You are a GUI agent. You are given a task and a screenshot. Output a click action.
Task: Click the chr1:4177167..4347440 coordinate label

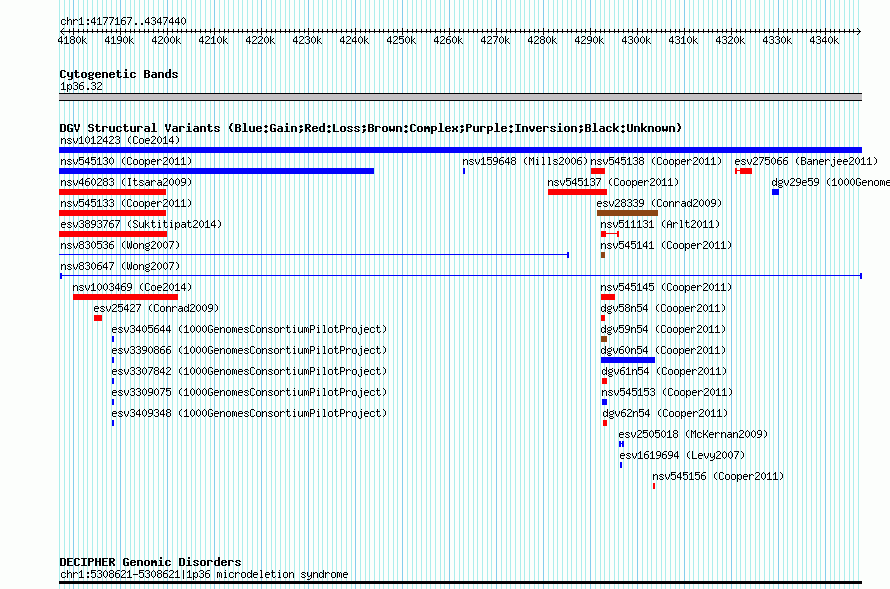pos(123,21)
